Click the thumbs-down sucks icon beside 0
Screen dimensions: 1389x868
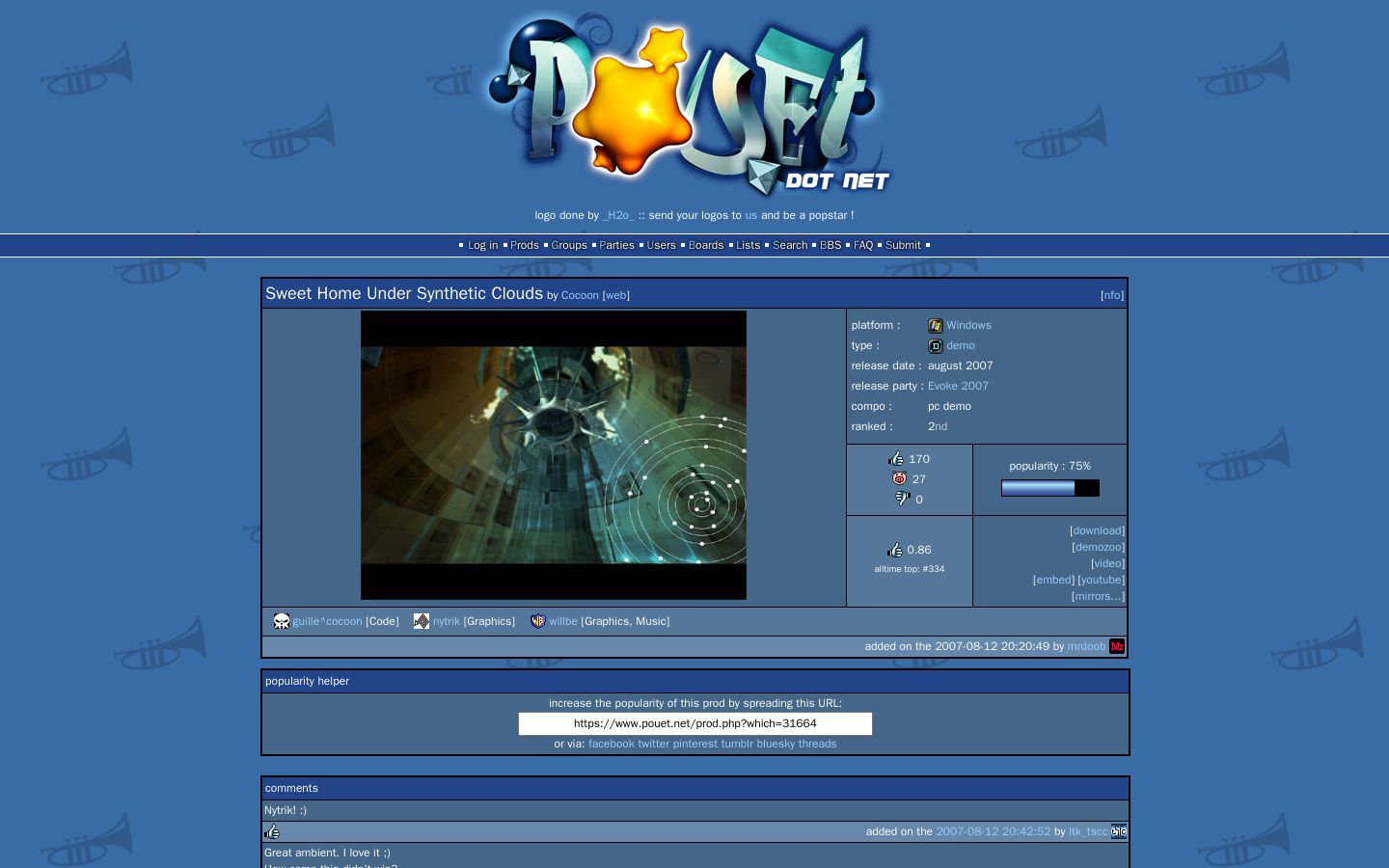point(903,499)
